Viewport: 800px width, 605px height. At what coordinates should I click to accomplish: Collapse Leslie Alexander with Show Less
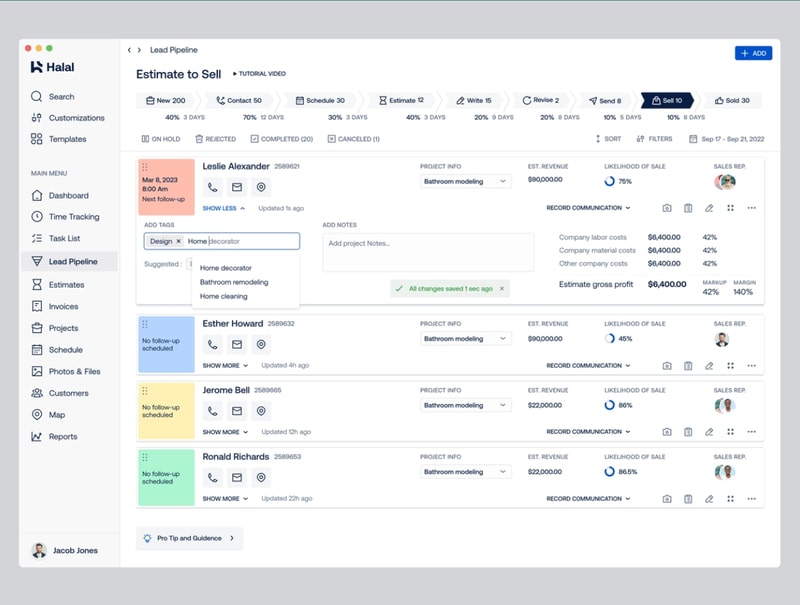pos(224,208)
